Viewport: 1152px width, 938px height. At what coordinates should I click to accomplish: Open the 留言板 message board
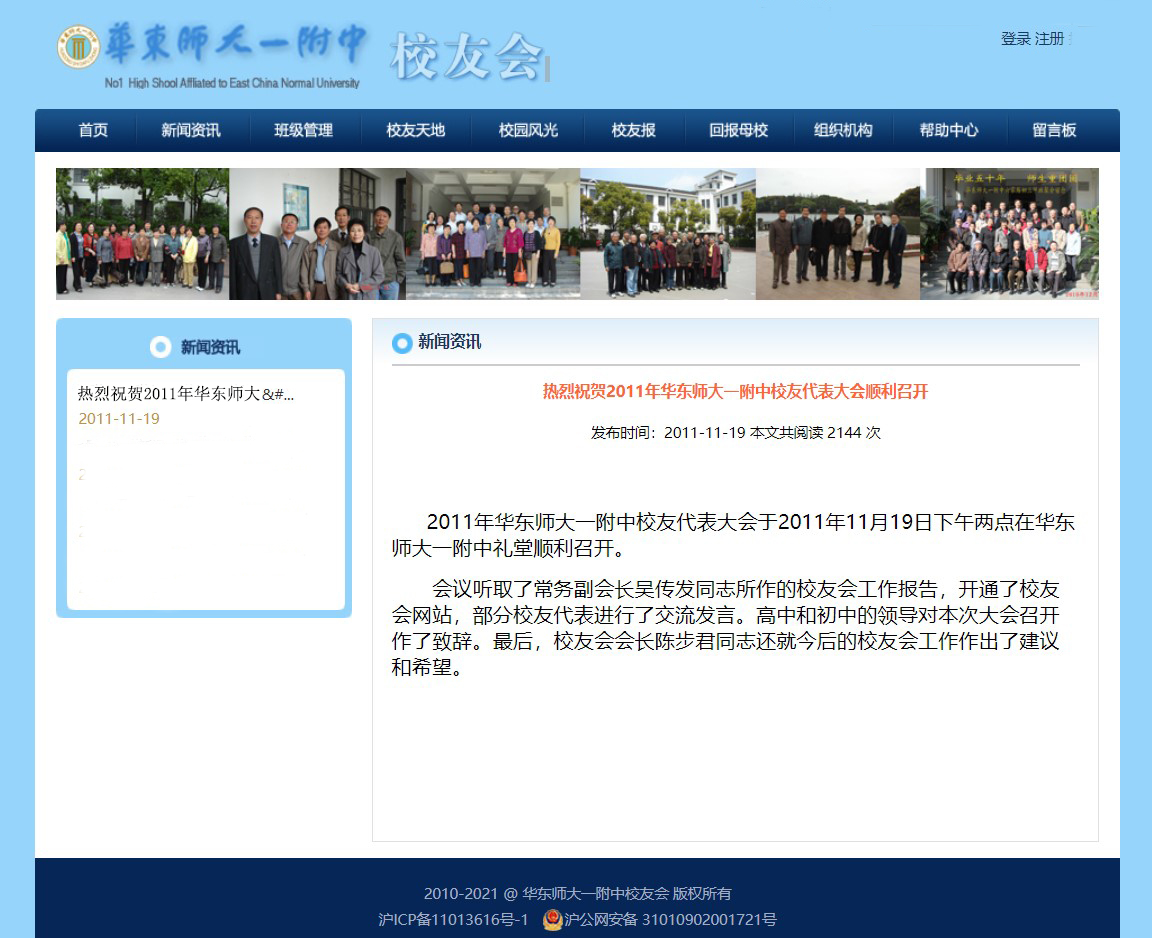(1054, 131)
